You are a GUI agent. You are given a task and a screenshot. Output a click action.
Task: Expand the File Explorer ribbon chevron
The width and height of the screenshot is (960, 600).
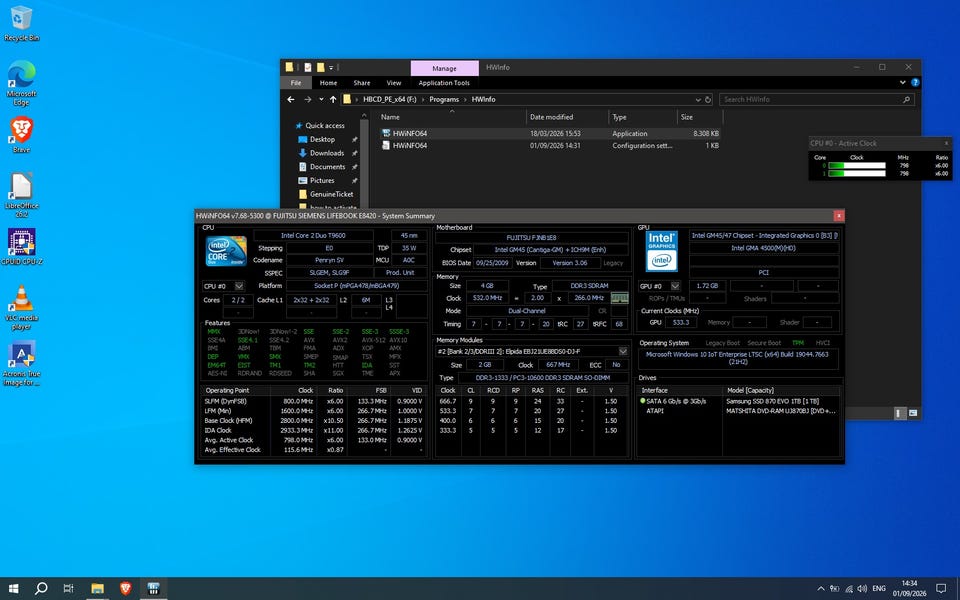click(x=902, y=82)
